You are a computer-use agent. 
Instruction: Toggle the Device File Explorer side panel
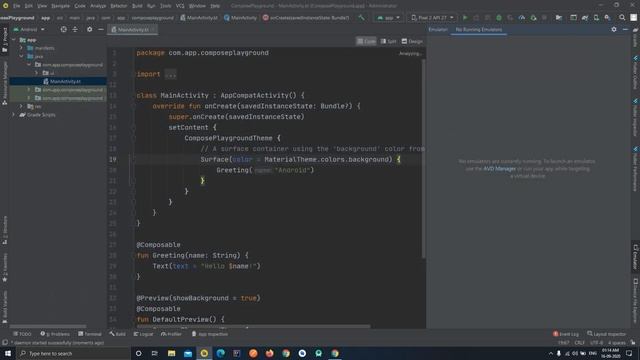pyautogui.click(x=636, y=301)
